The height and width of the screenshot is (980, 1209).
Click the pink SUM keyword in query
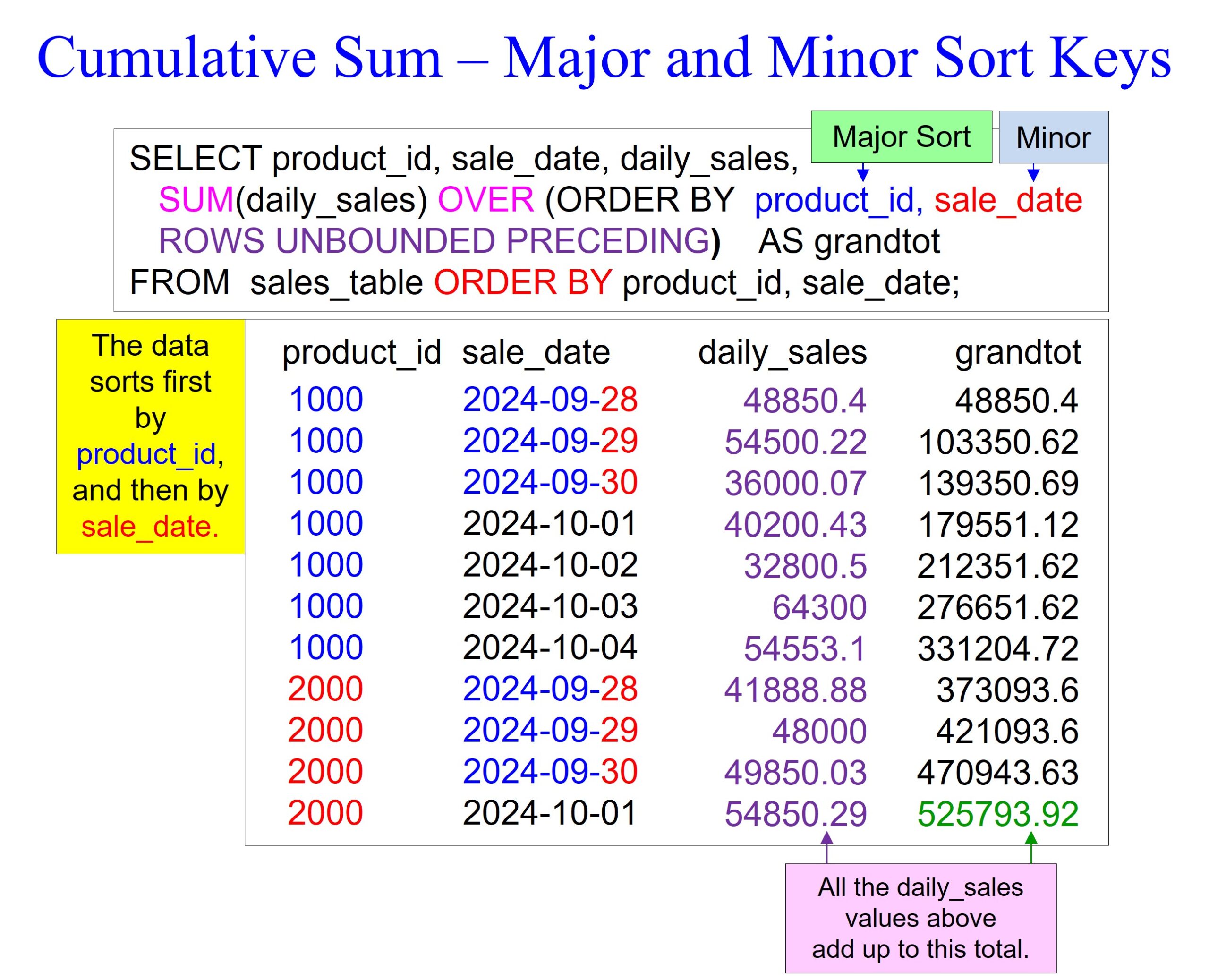(x=196, y=199)
